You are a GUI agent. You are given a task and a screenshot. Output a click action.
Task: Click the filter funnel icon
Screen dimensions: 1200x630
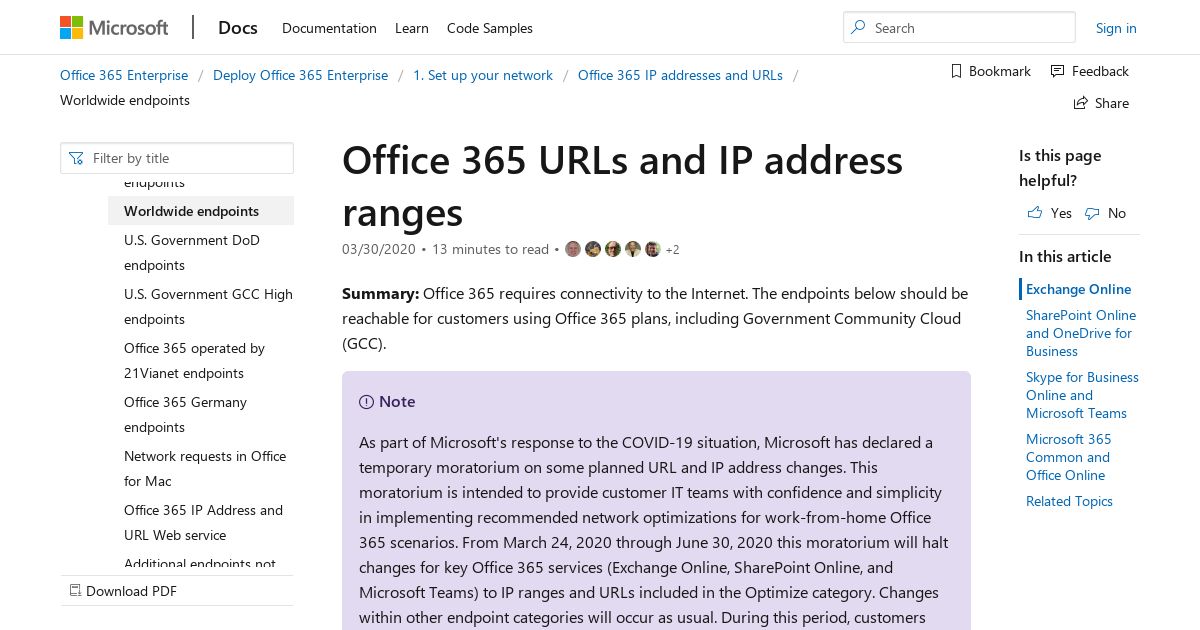77,158
